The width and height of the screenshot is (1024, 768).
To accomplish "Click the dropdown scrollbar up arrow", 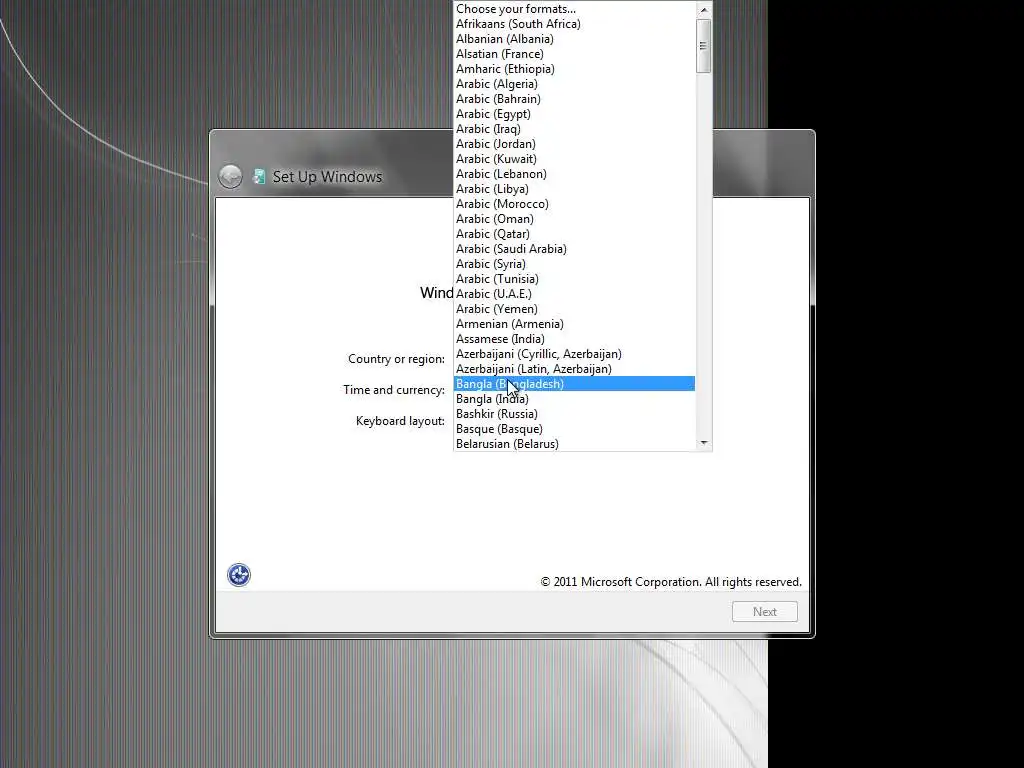I will [703, 9].
